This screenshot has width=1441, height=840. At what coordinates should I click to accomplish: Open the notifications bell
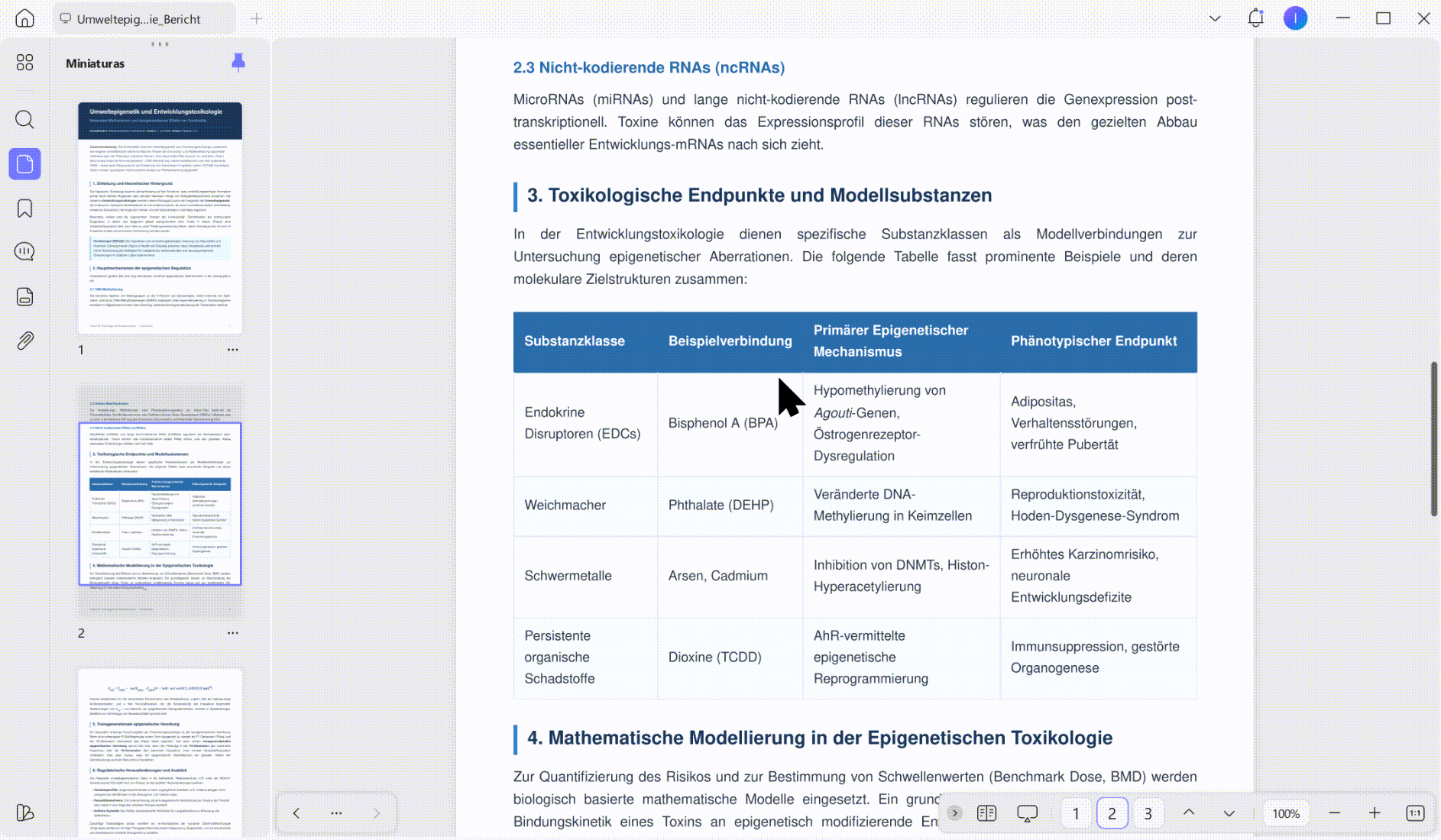coord(1255,18)
